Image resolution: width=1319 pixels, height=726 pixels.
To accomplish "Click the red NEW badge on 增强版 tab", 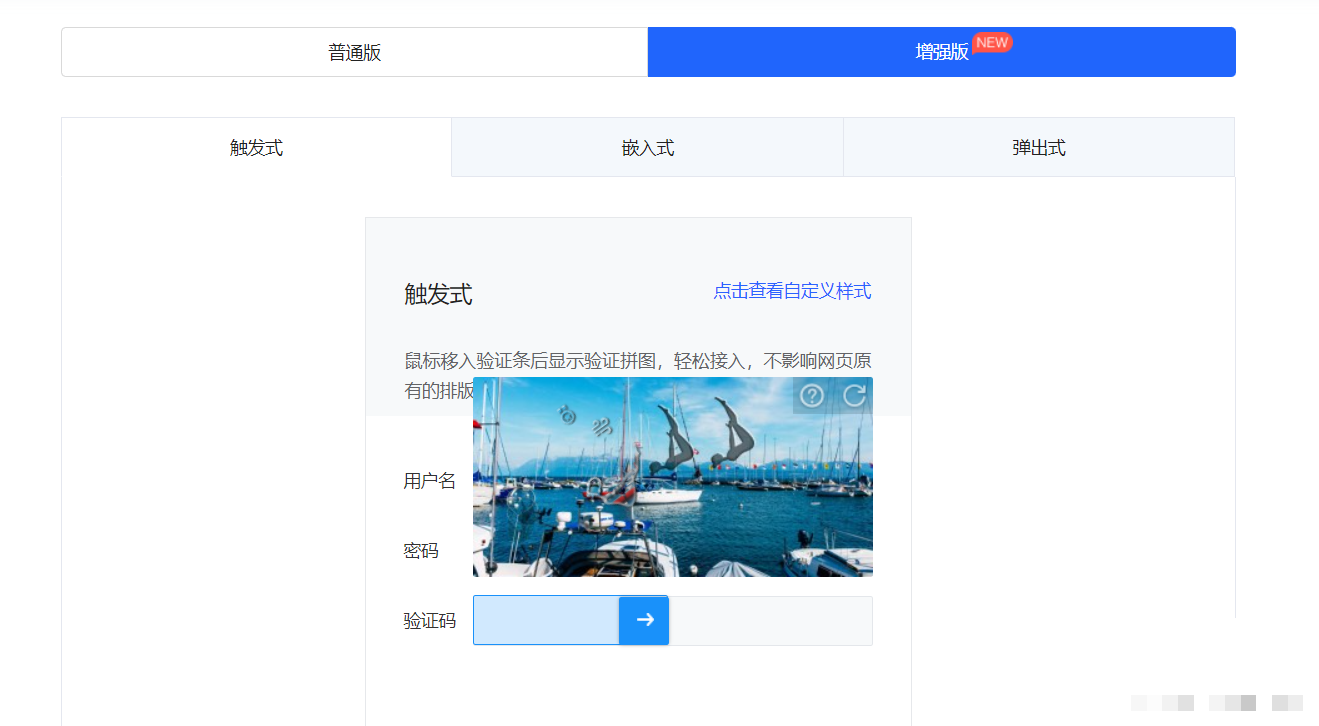I will (x=991, y=42).
